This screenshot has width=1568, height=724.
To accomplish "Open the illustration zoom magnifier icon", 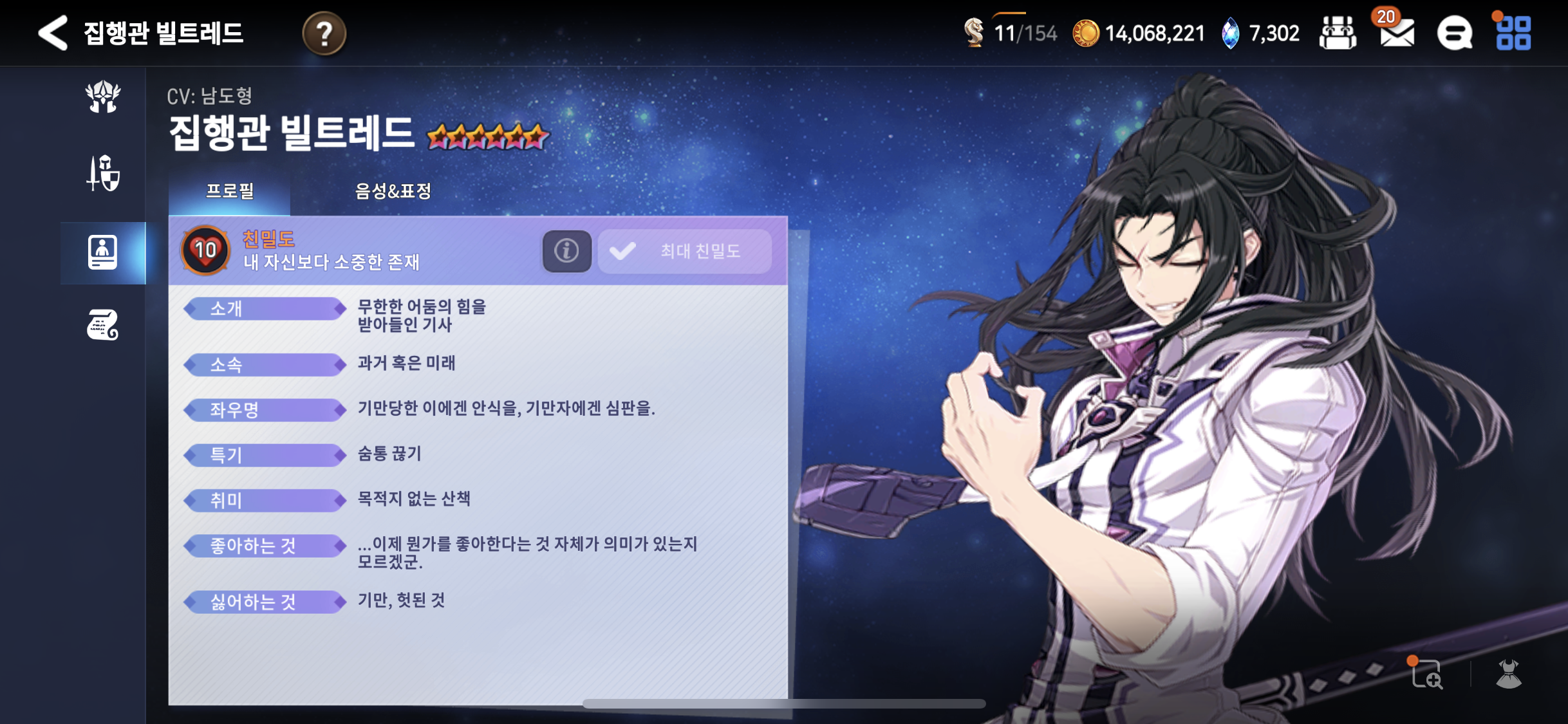I will tap(1426, 674).
